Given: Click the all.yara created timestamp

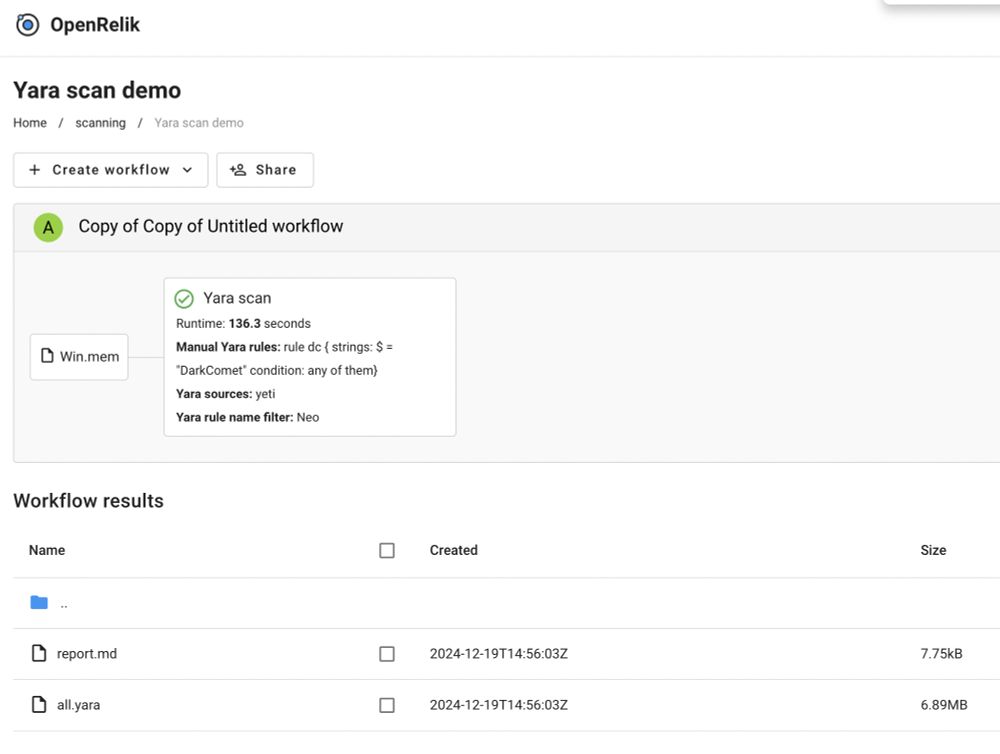Looking at the screenshot, I should pos(499,705).
